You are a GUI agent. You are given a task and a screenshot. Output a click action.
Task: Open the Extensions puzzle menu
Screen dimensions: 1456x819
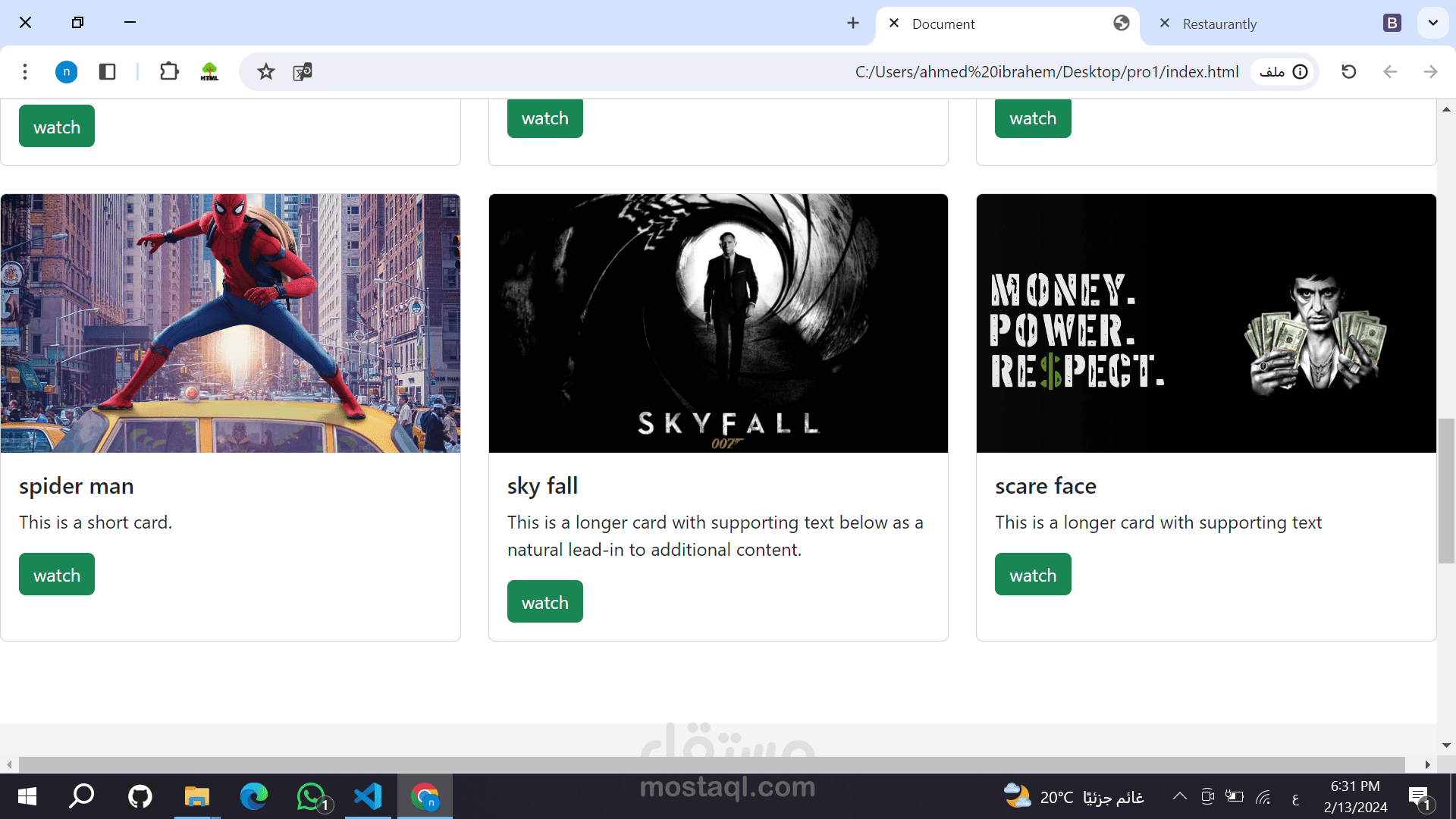[x=169, y=71]
